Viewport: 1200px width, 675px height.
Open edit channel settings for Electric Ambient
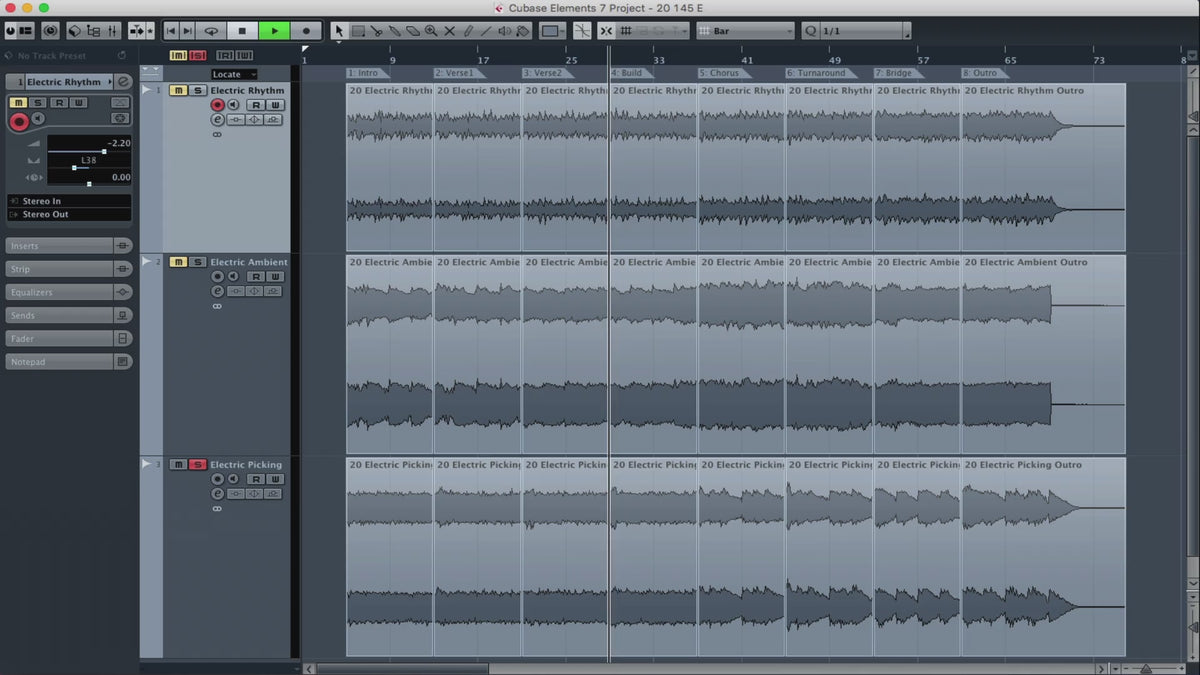tap(217, 291)
